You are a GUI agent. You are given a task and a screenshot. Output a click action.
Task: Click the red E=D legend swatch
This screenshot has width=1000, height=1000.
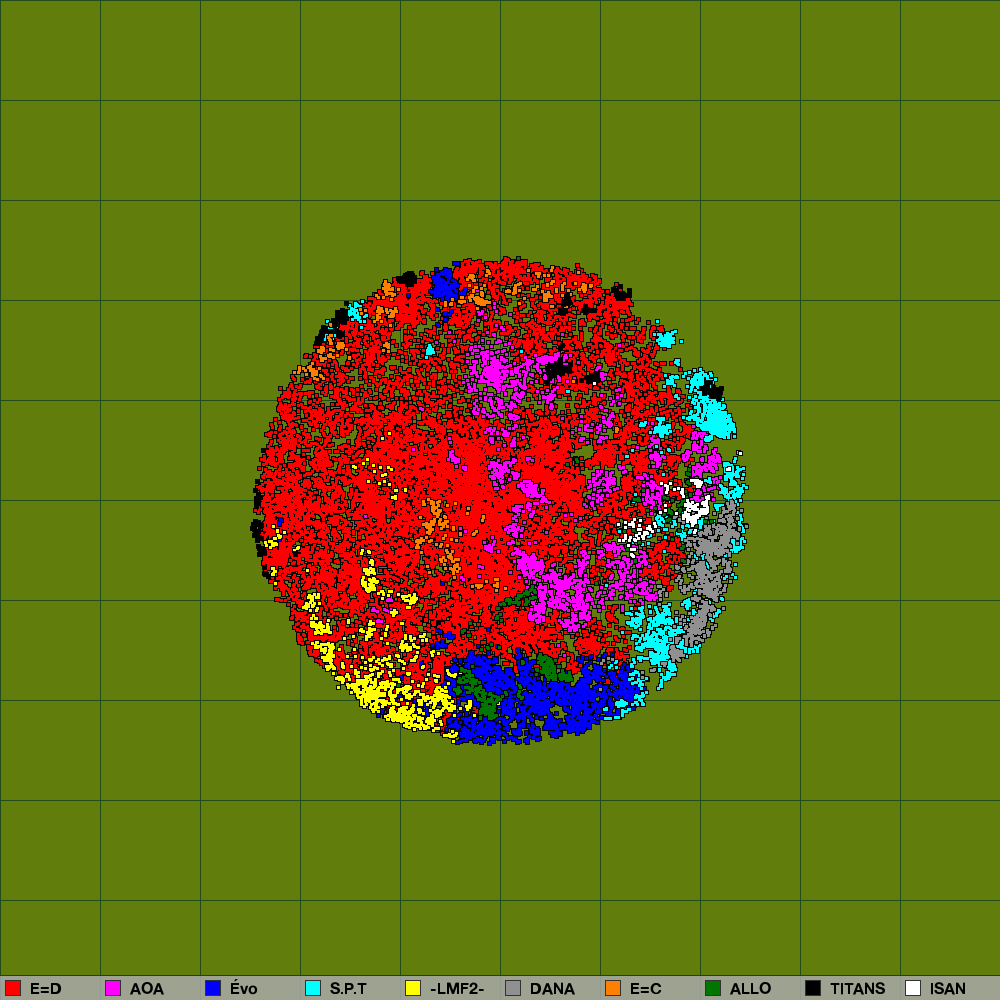pos(13,988)
